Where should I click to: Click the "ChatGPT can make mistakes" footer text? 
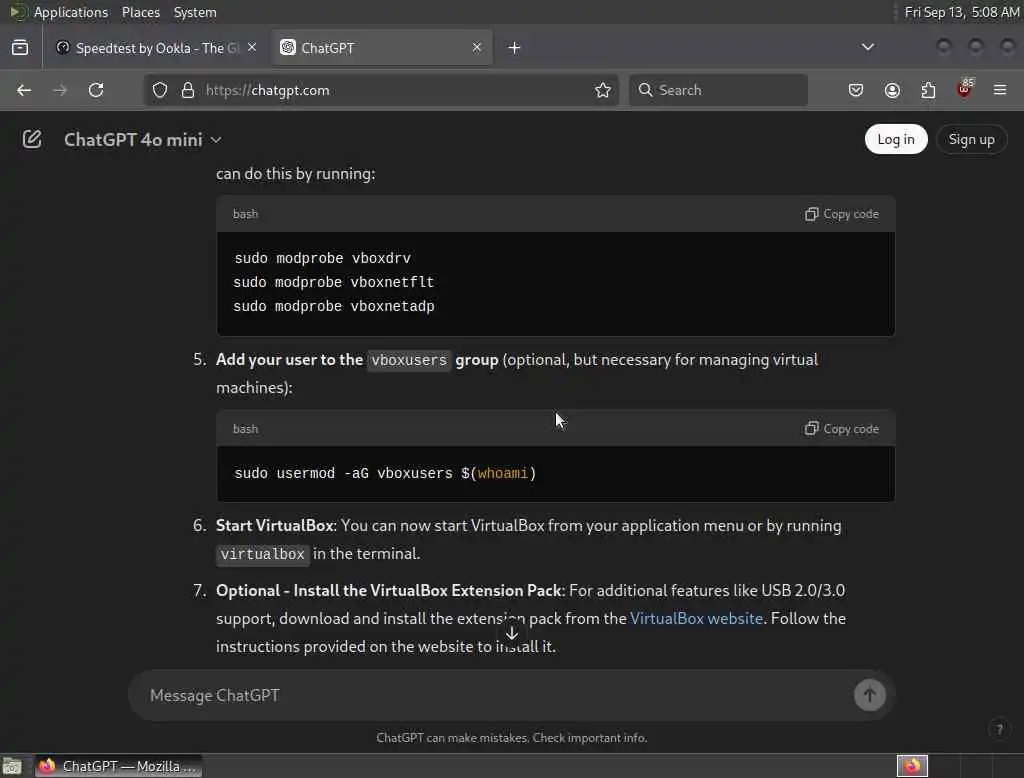[x=511, y=737]
